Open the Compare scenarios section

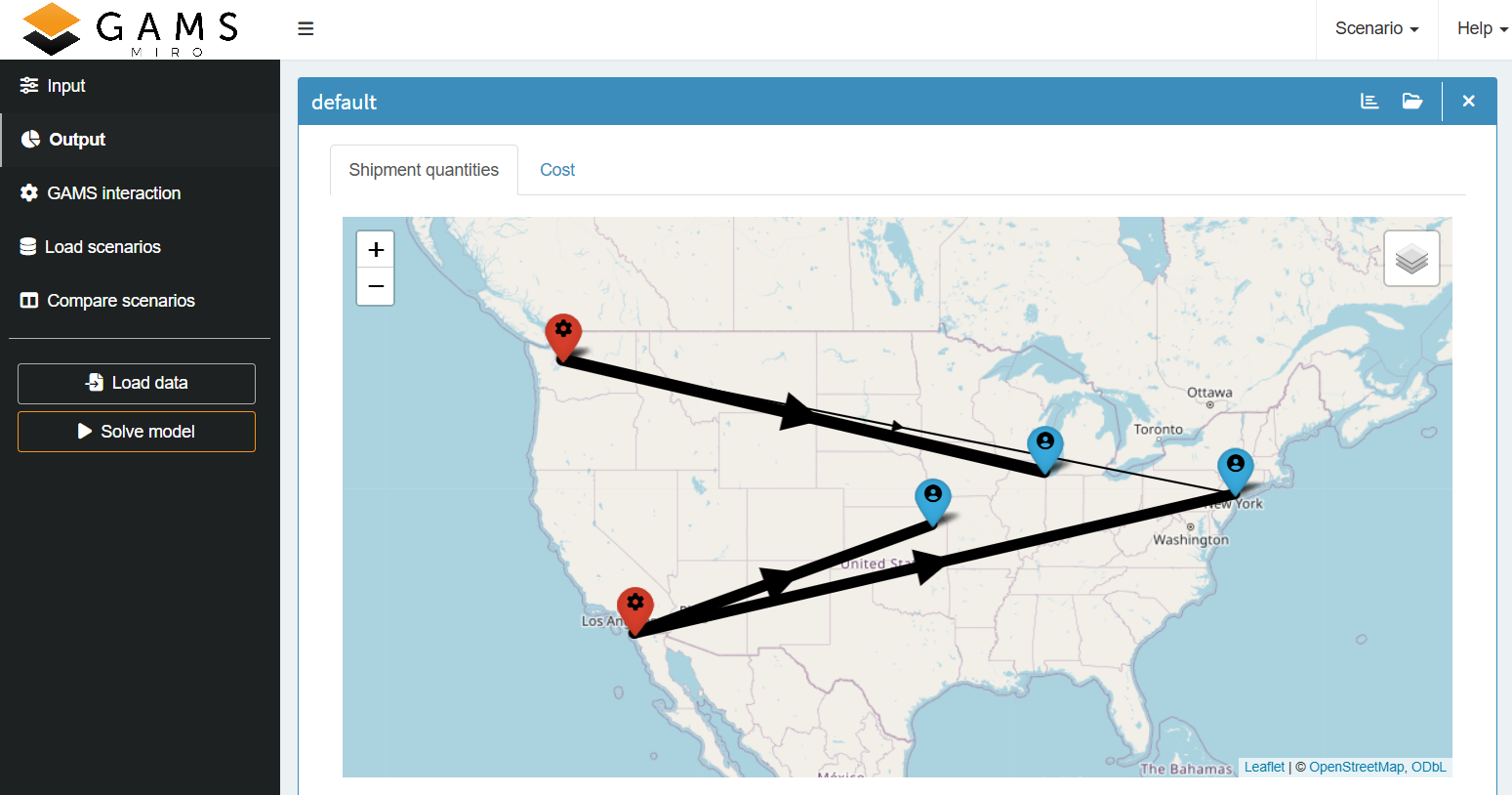119,300
